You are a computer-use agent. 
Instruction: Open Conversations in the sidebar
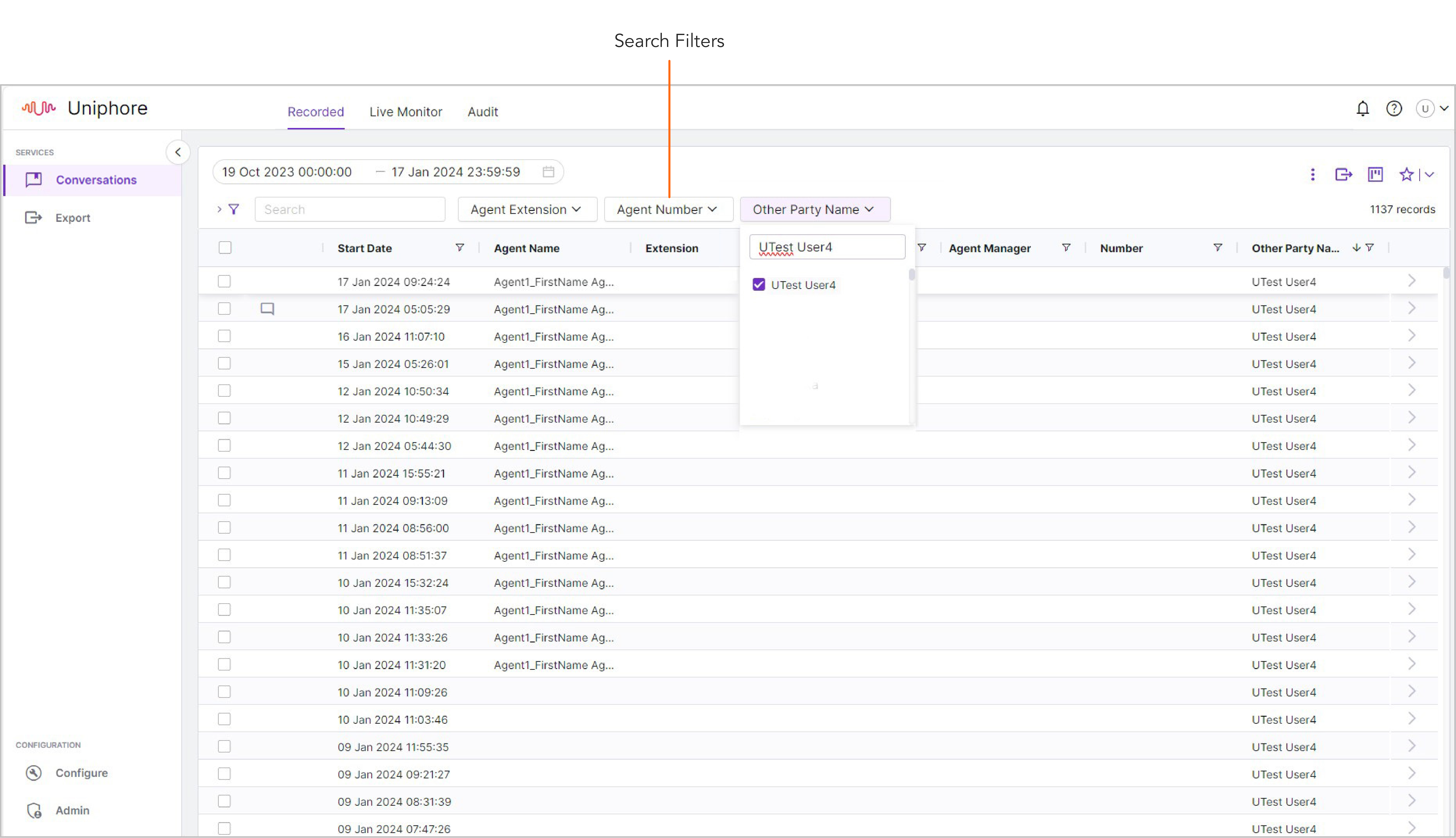click(x=93, y=180)
